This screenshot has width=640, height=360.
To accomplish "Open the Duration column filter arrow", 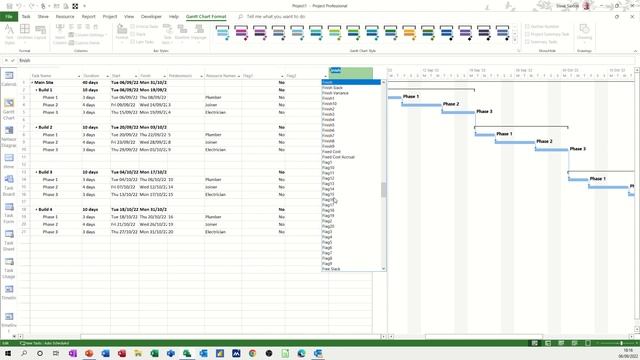I will point(107,76).
